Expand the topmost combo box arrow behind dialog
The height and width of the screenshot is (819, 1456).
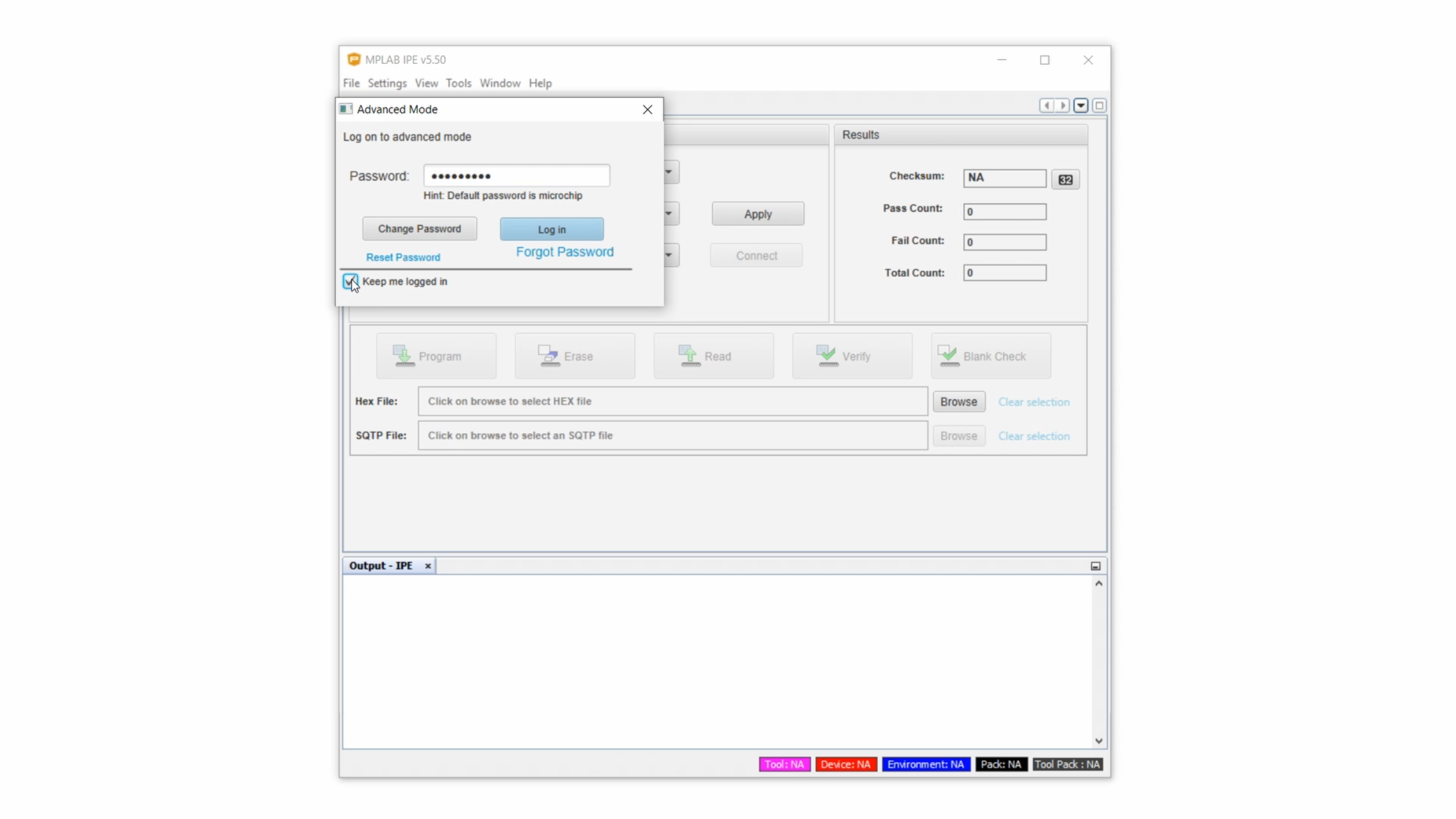pyautogui.click(x=669, y=172)
